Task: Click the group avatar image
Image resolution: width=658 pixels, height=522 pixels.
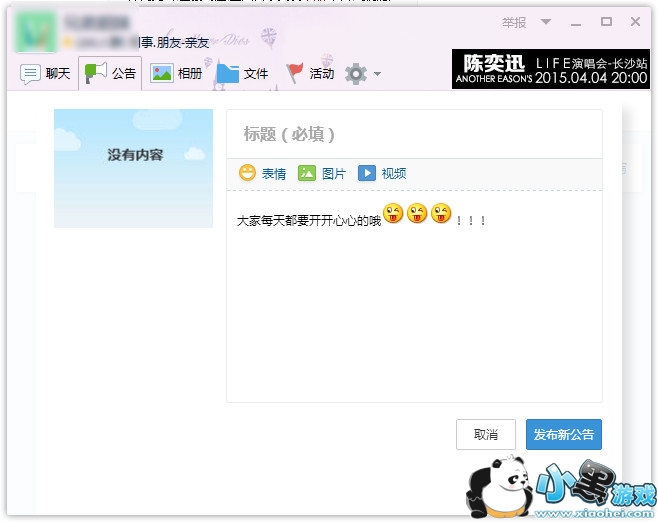Action: tap(36, 32)
